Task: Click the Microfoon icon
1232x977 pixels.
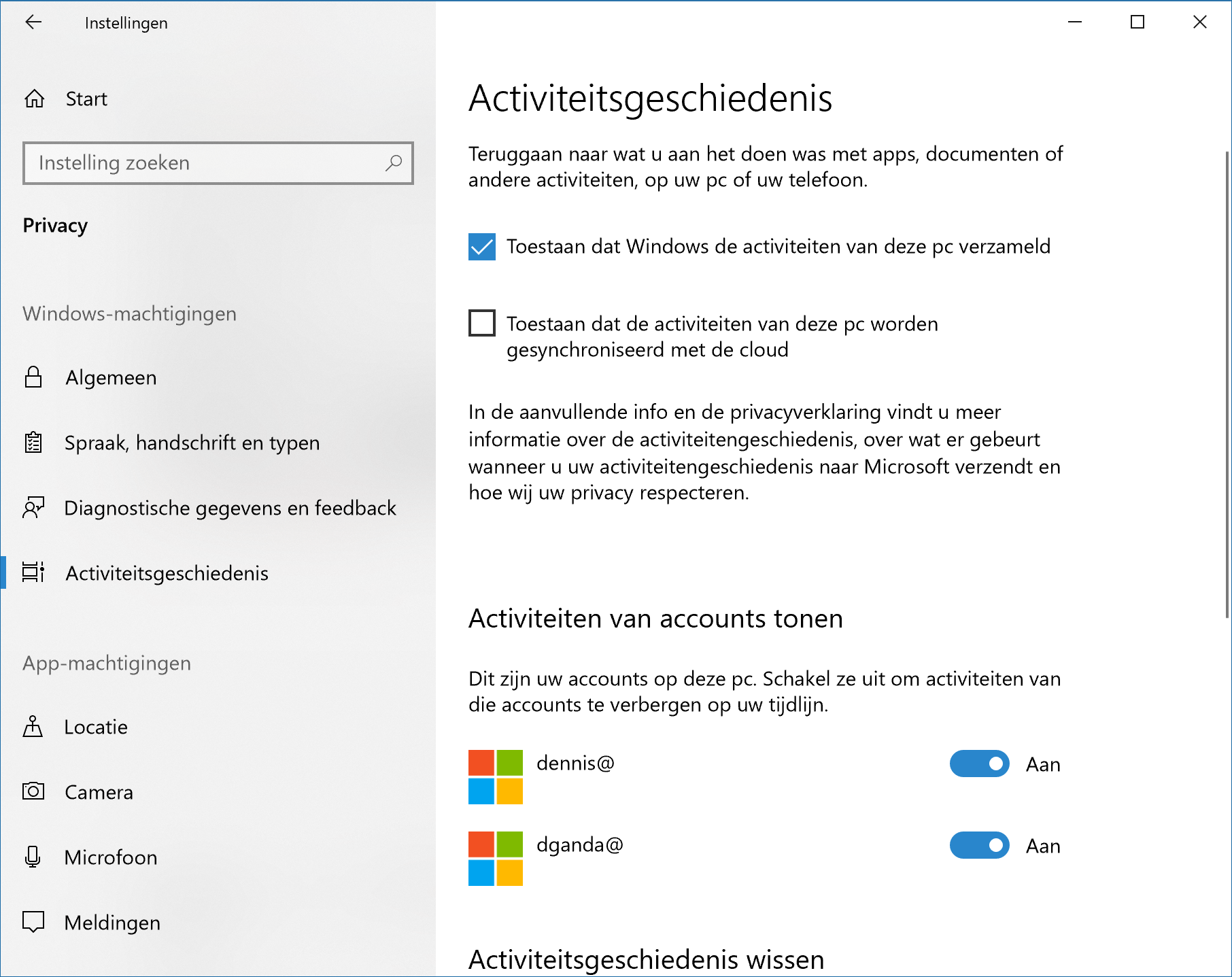Action: pos(33,857)
